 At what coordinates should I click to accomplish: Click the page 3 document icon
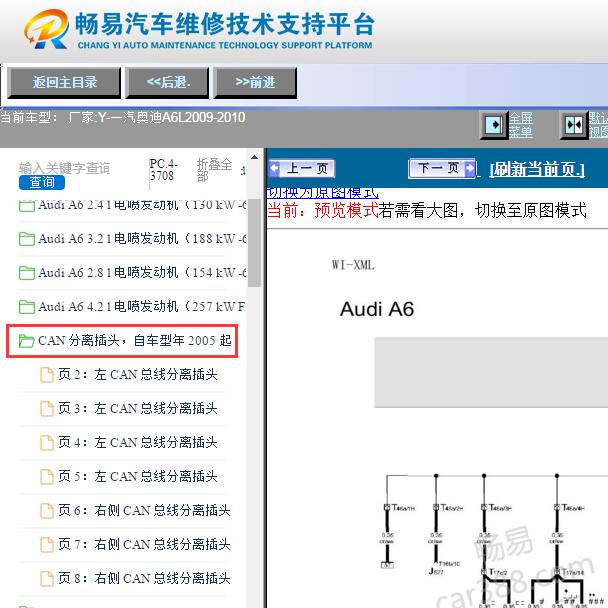coord(47,409)
